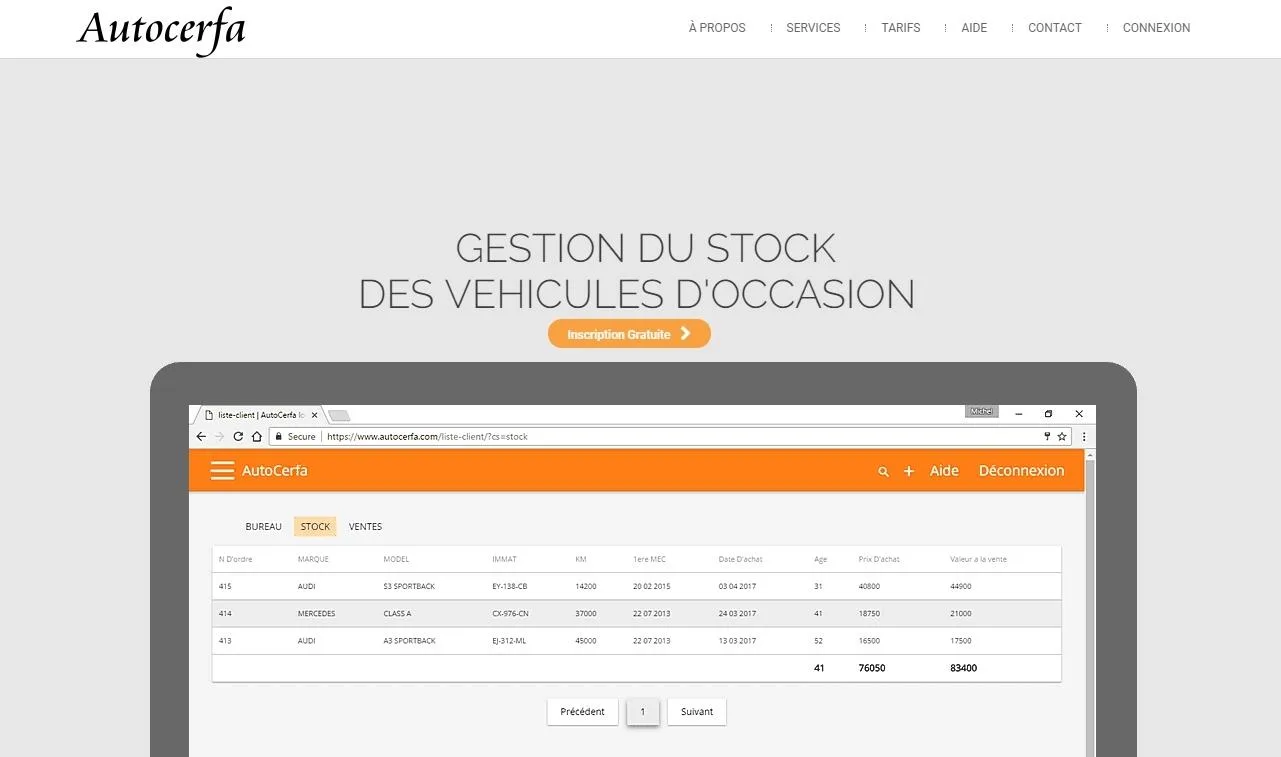
Task: Click page number 1 button
Action: pyautogui.click(x=643, y=712)
